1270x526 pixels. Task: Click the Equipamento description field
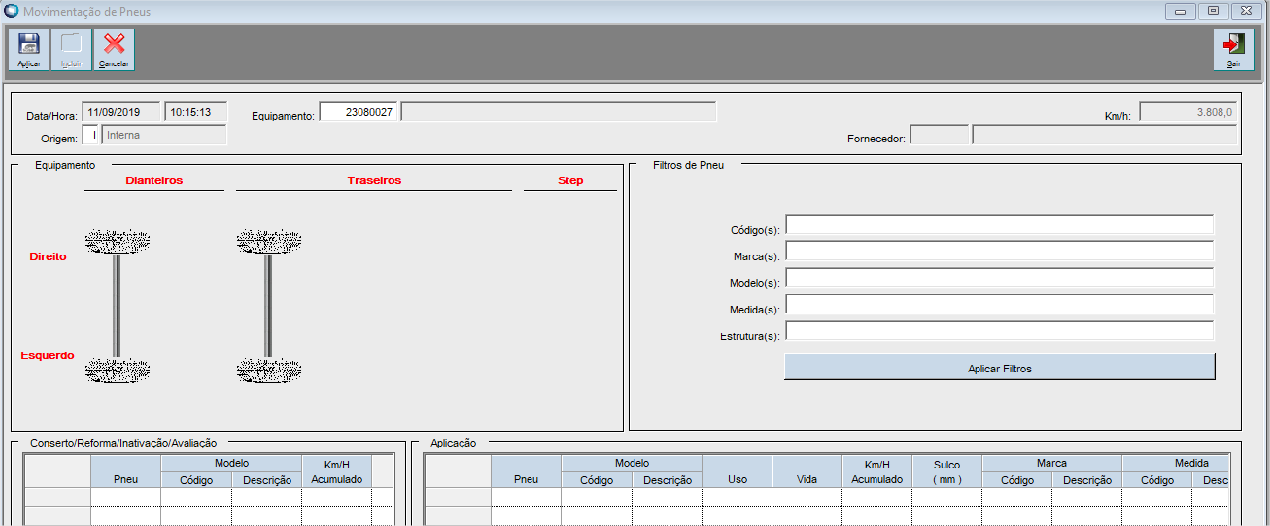(559, 112)
